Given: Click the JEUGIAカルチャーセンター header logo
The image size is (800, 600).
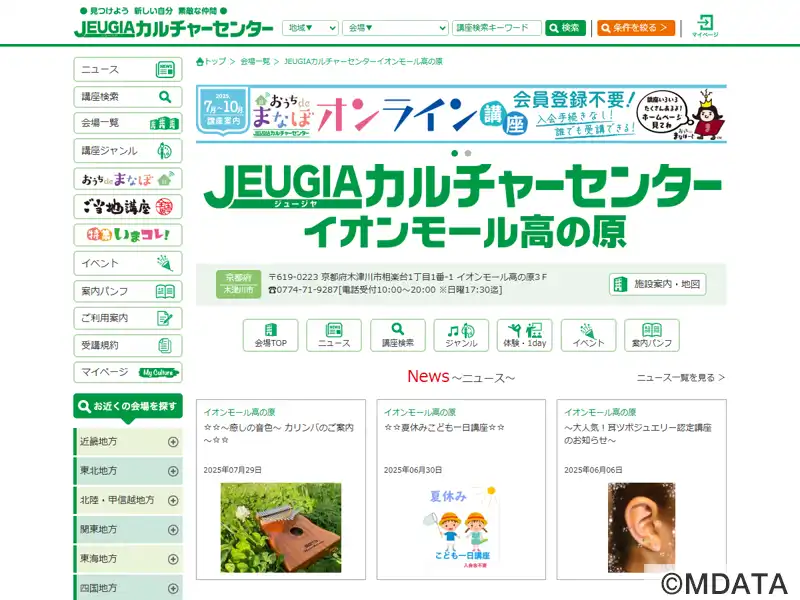Looking at the screenshot, I should (x=173, y=28).
